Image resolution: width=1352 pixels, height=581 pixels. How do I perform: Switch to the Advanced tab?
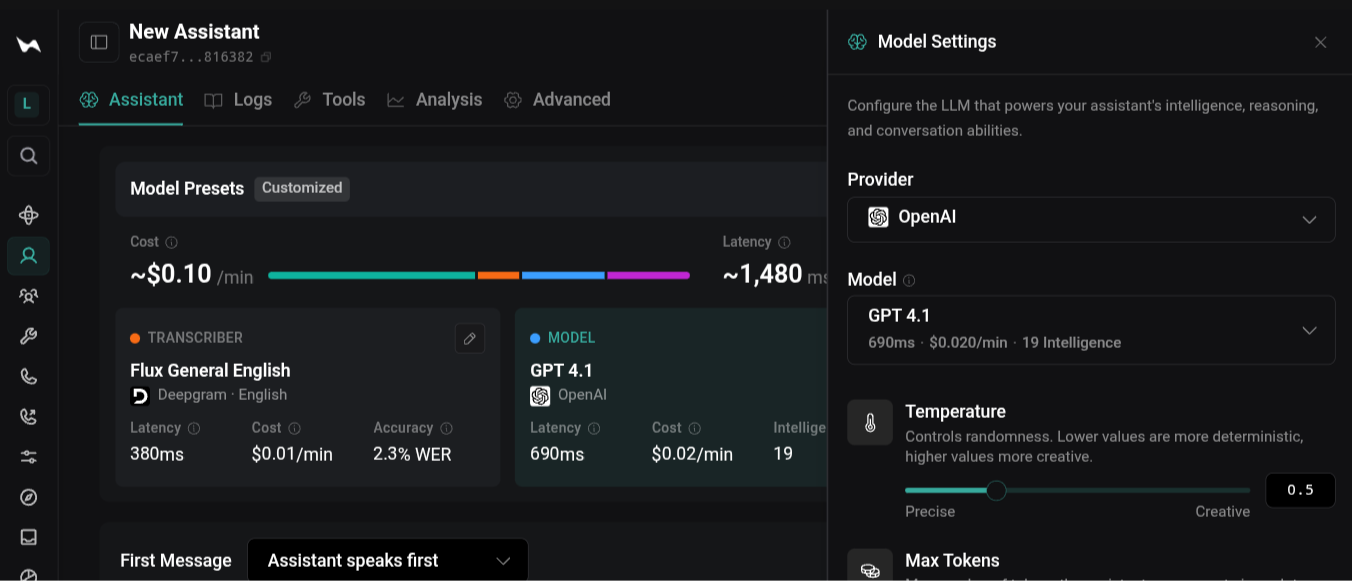(557, 100)
